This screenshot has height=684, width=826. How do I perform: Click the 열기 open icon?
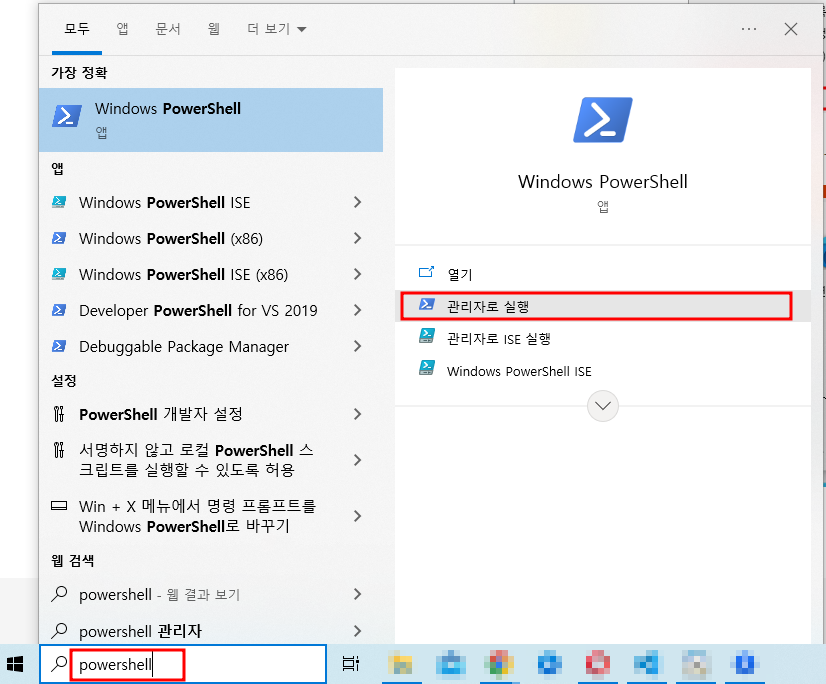pos(426,272)
